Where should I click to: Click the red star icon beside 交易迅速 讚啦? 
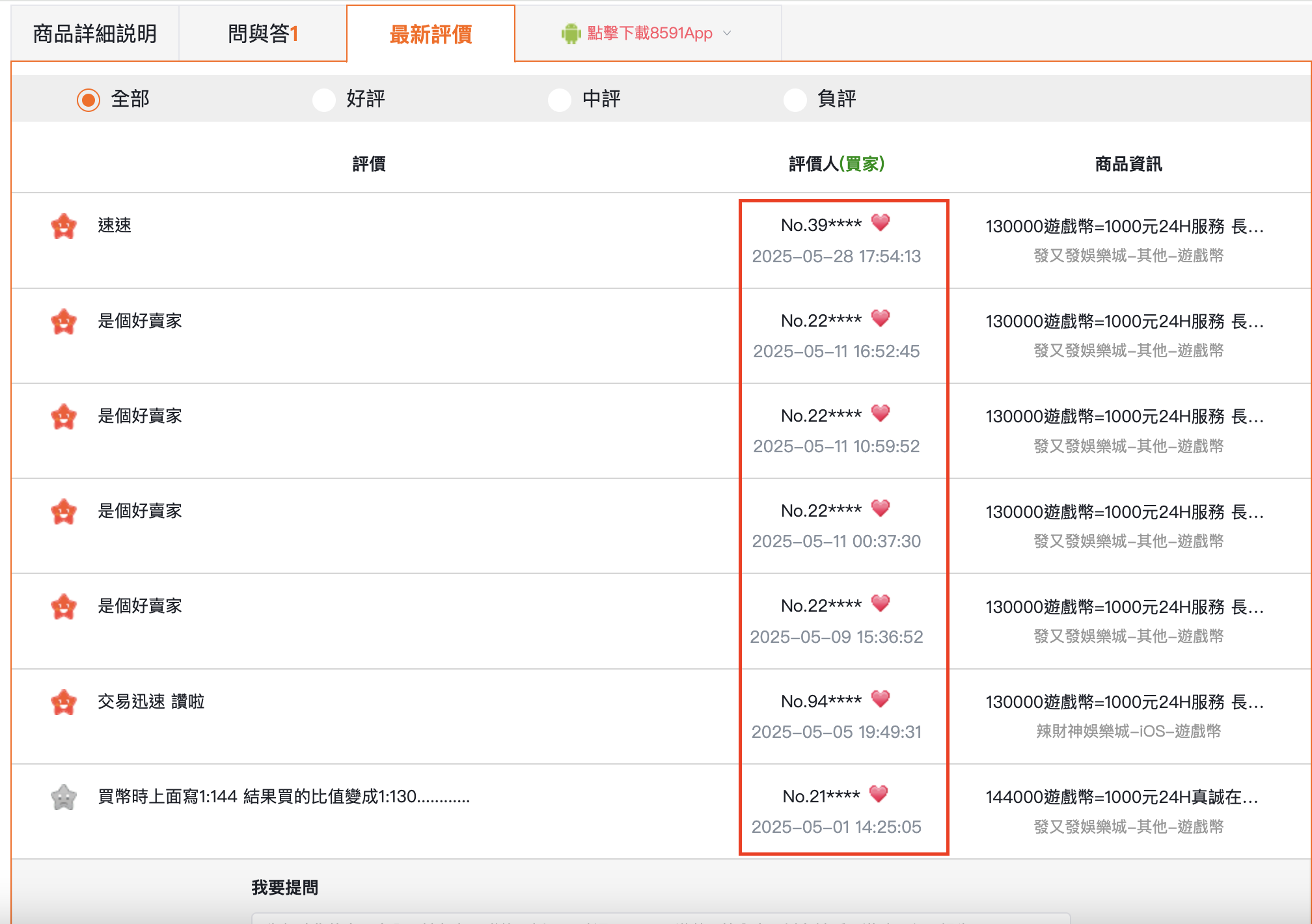(64, 703)
